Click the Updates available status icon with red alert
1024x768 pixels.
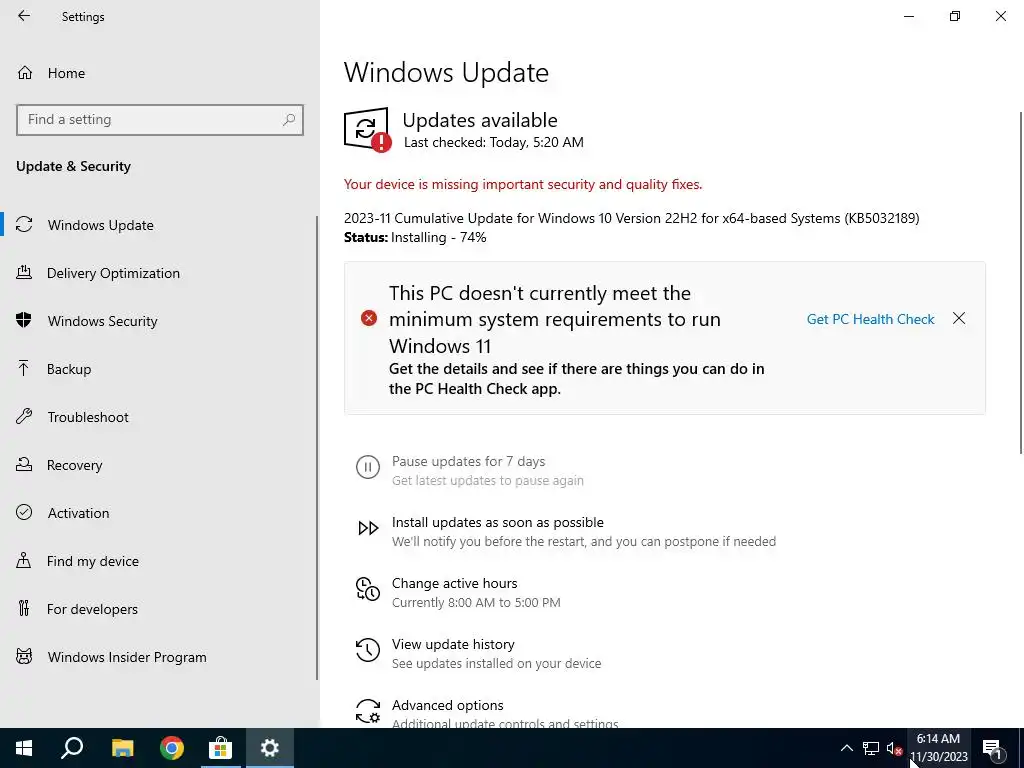tap(368, 129)
